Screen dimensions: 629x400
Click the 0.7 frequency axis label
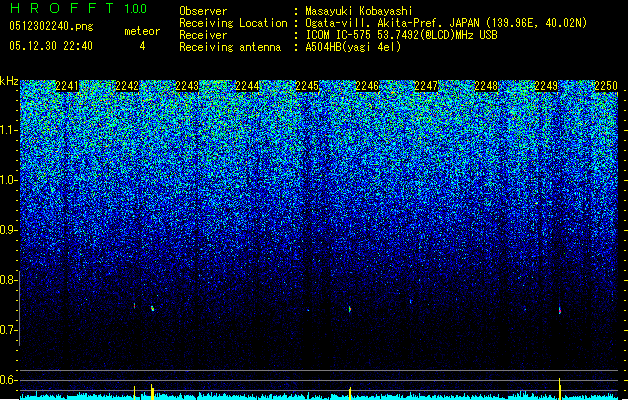[x=8, y=330]
